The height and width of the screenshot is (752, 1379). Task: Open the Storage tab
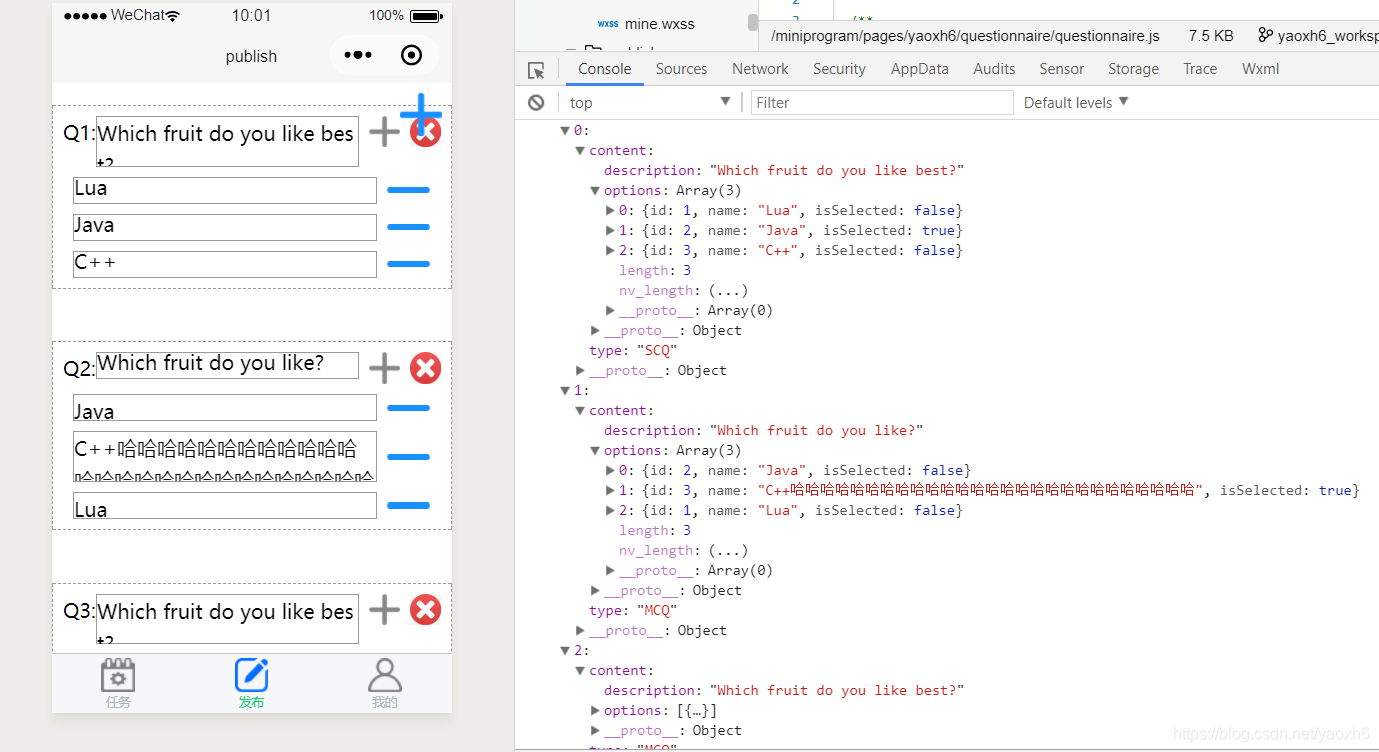coord(1133,69)
